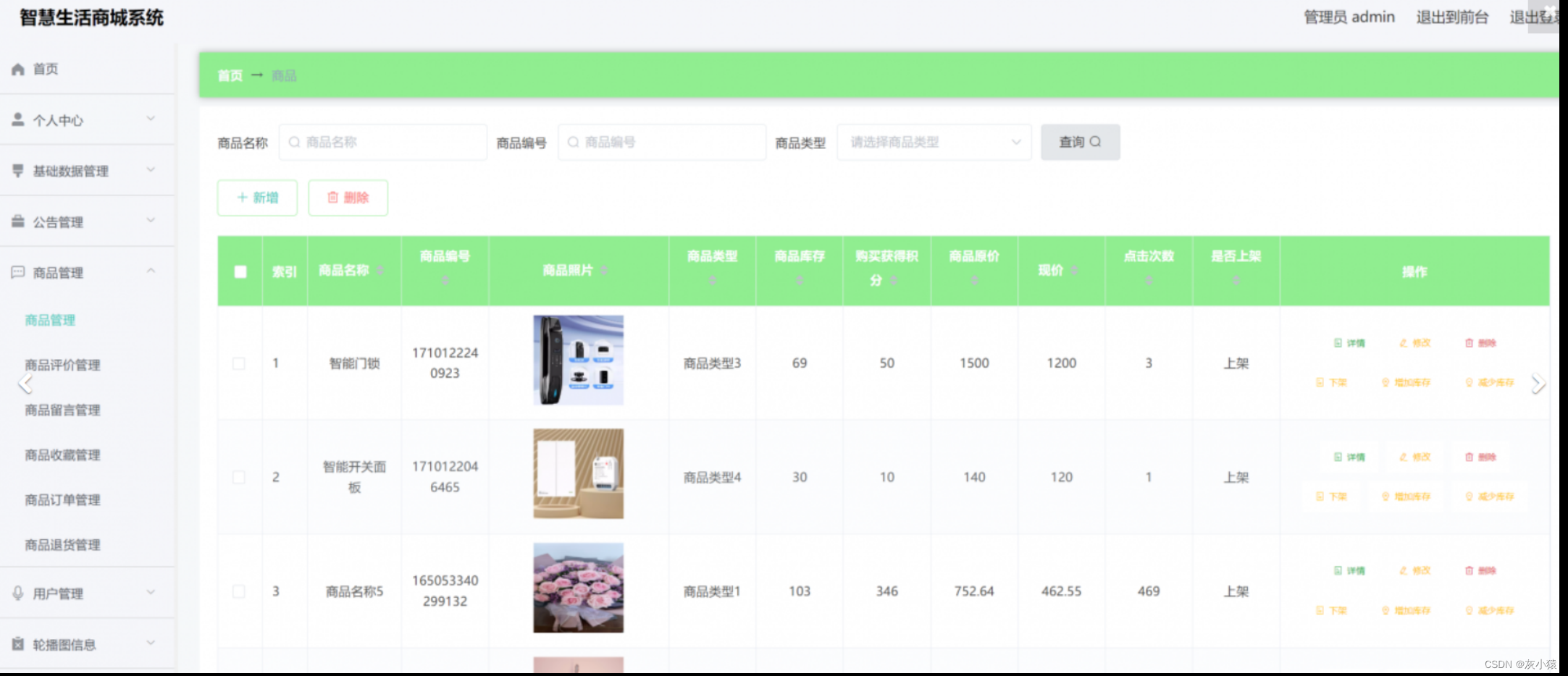The height and width of the screenshot is (676, 1568).
Task: Click 修改 edit icon for 智能开关面板
Action: (1414, 457)
